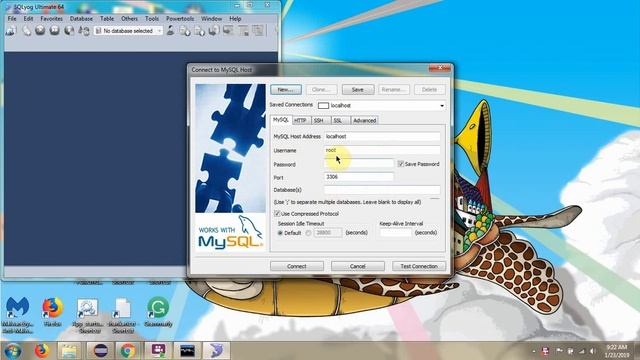This screenshot has height=360, width=640.
Task: Select the gear-image desktop shortcut
Action: point(87,315)
